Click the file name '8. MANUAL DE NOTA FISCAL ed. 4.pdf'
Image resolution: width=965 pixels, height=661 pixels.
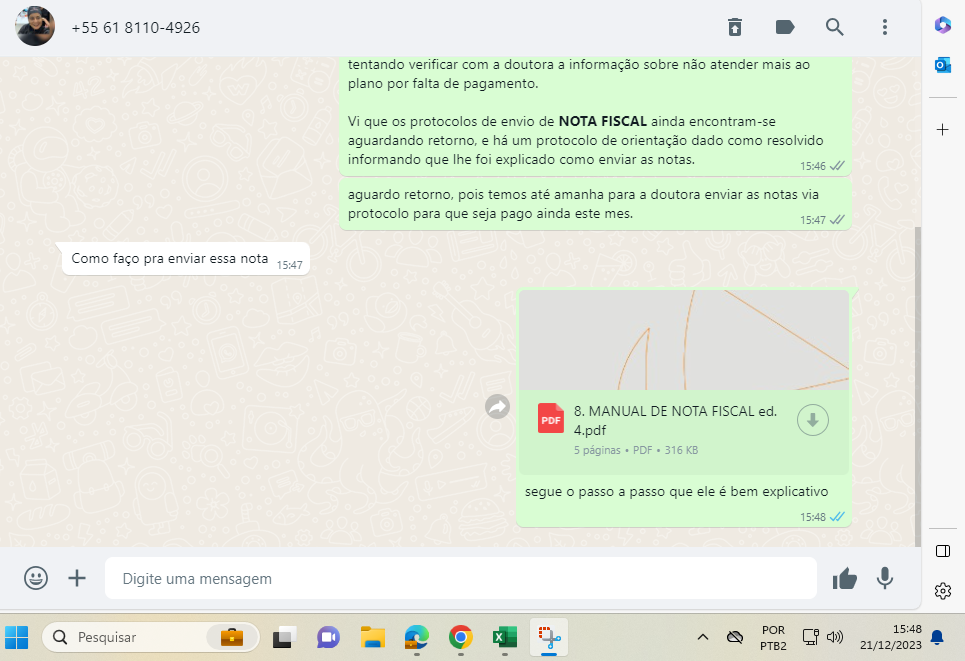tap(676, 420)
